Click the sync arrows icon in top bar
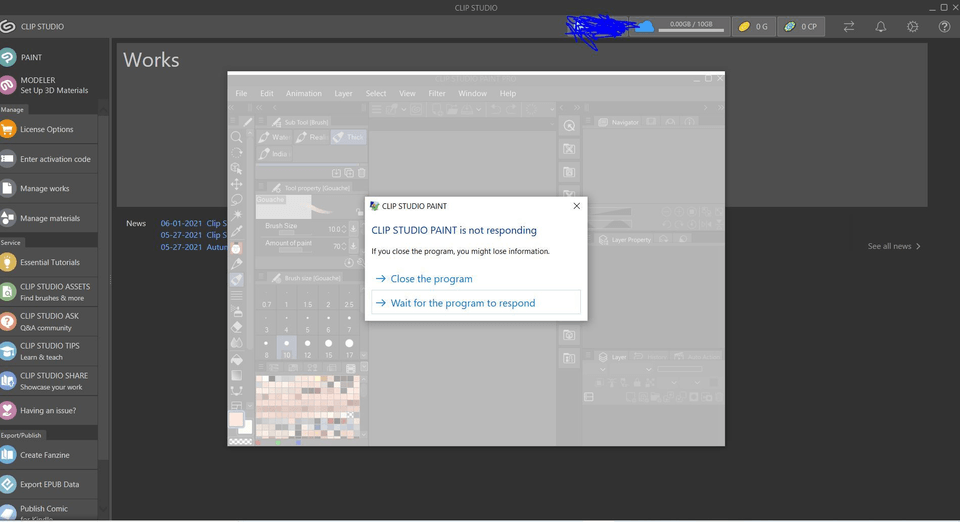The image size is (960, 522). click(849, 26)
